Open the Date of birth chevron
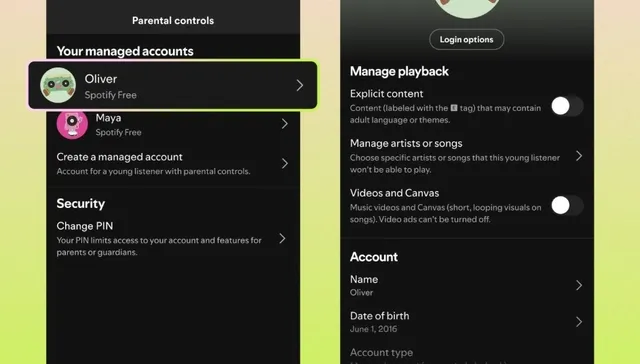Screen dimensions: 640x364 579,322
